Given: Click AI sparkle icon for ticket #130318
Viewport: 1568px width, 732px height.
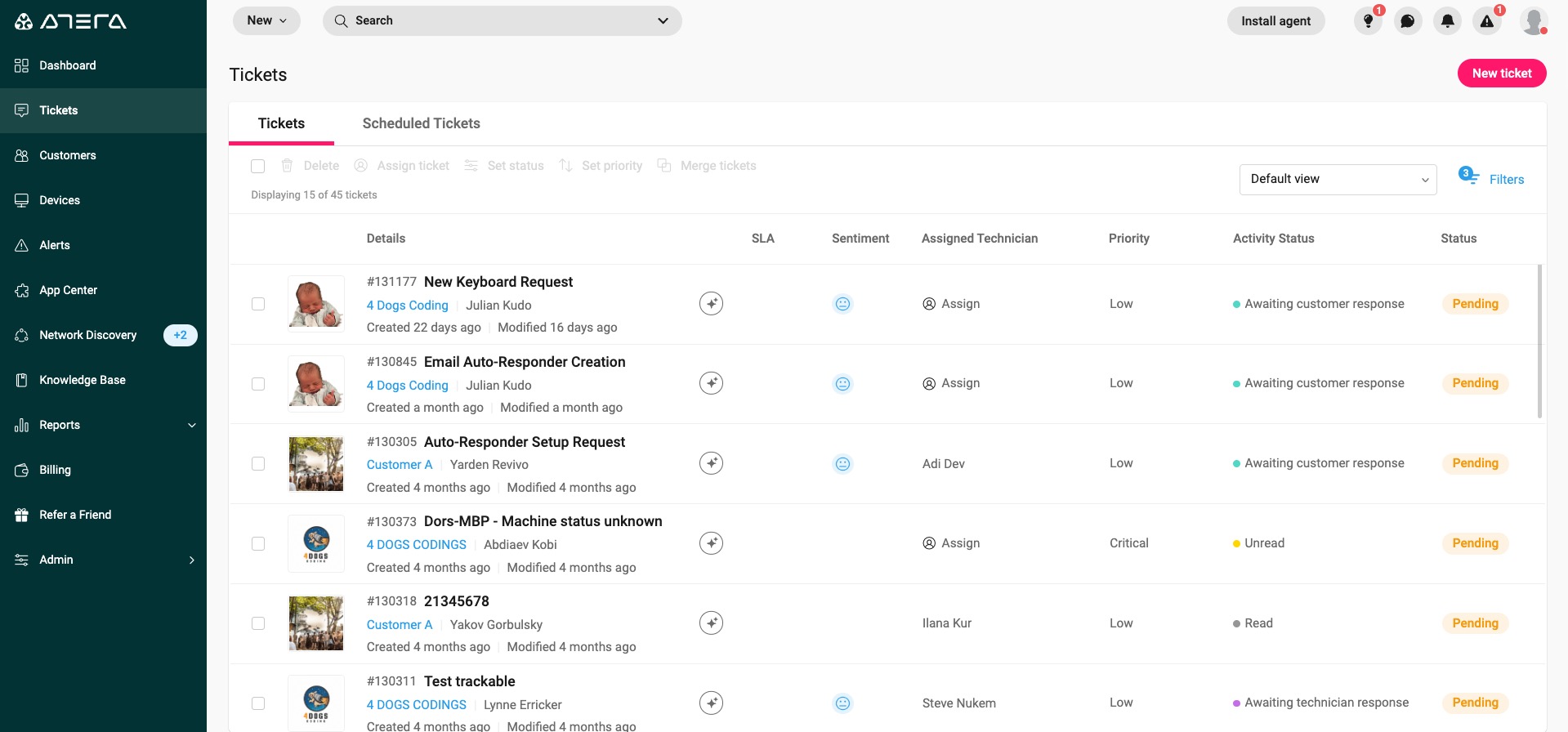Looking at the screenshot, I should tap(712, 623).
